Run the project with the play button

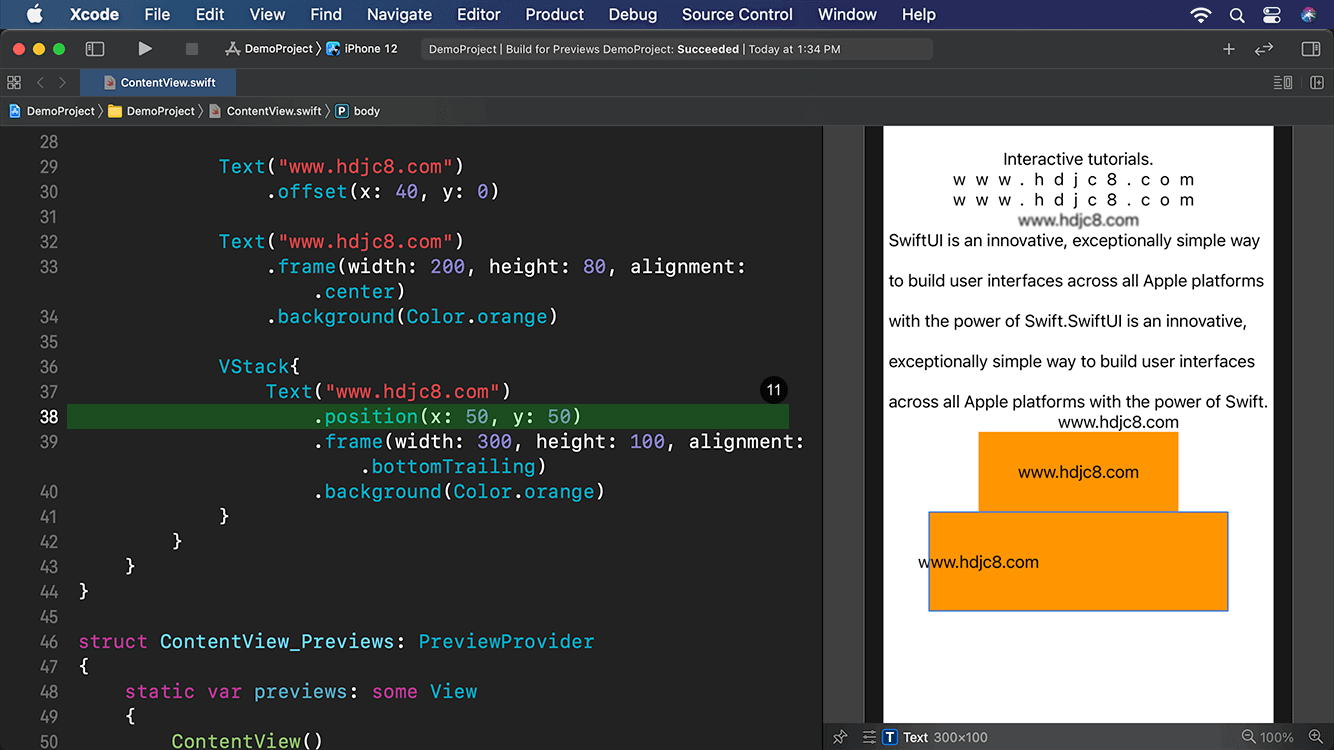point(145,48)
